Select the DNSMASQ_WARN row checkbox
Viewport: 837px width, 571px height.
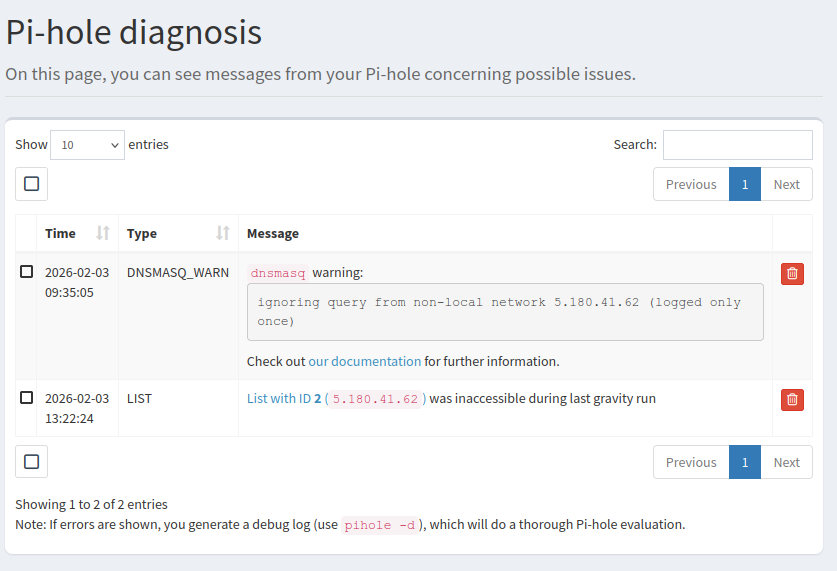point(26,272)
